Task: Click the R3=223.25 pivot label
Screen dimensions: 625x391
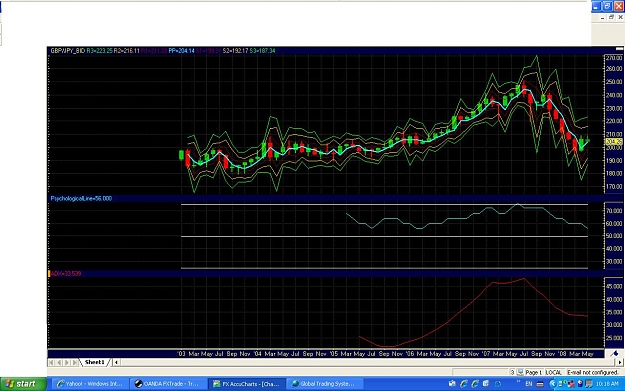Action: point(99,51)
